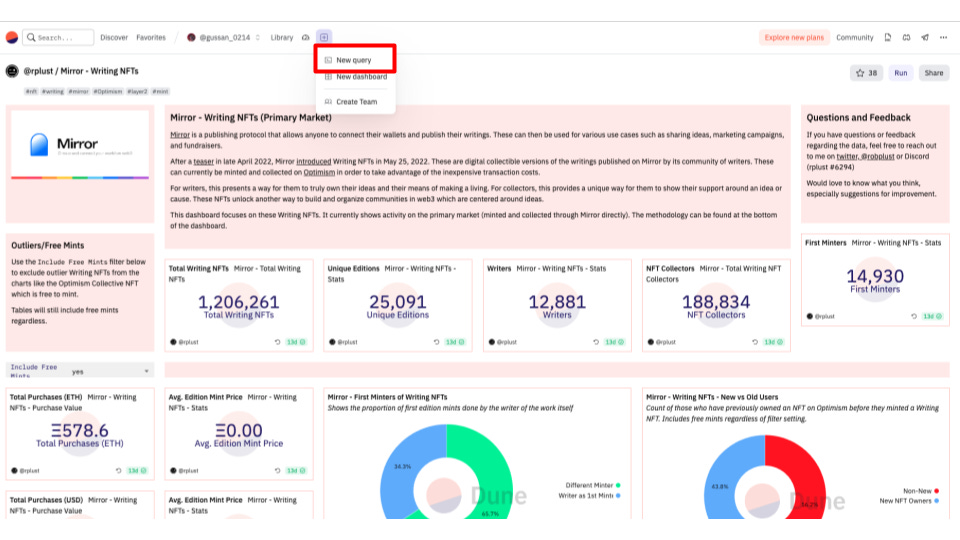
Task: Open the Optimism link in description
Action: pos(319,173)
